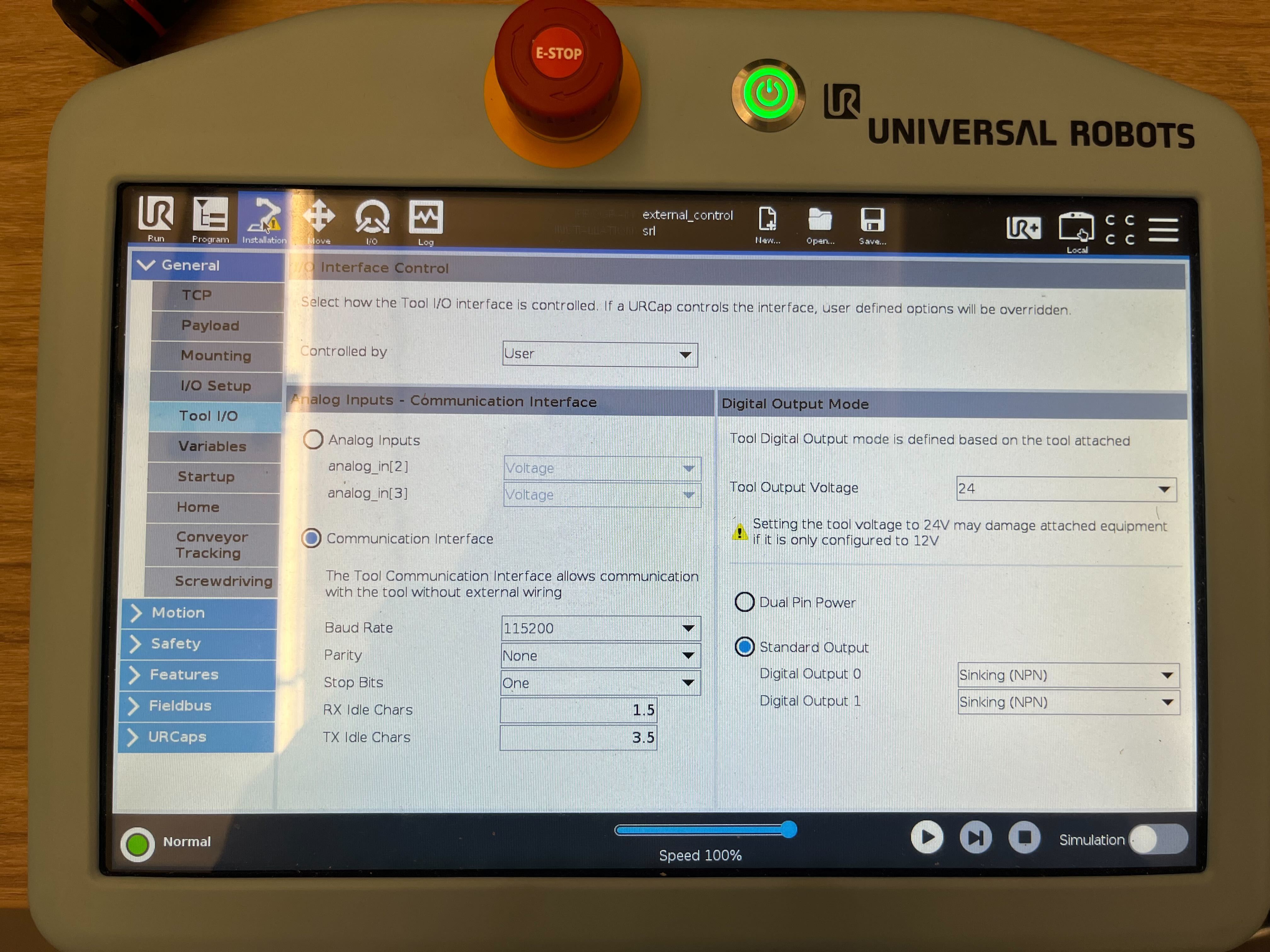Open the hamburger menu icon
The height and width of the screenshot is (952, 1270).
[x=1163, y=229]
